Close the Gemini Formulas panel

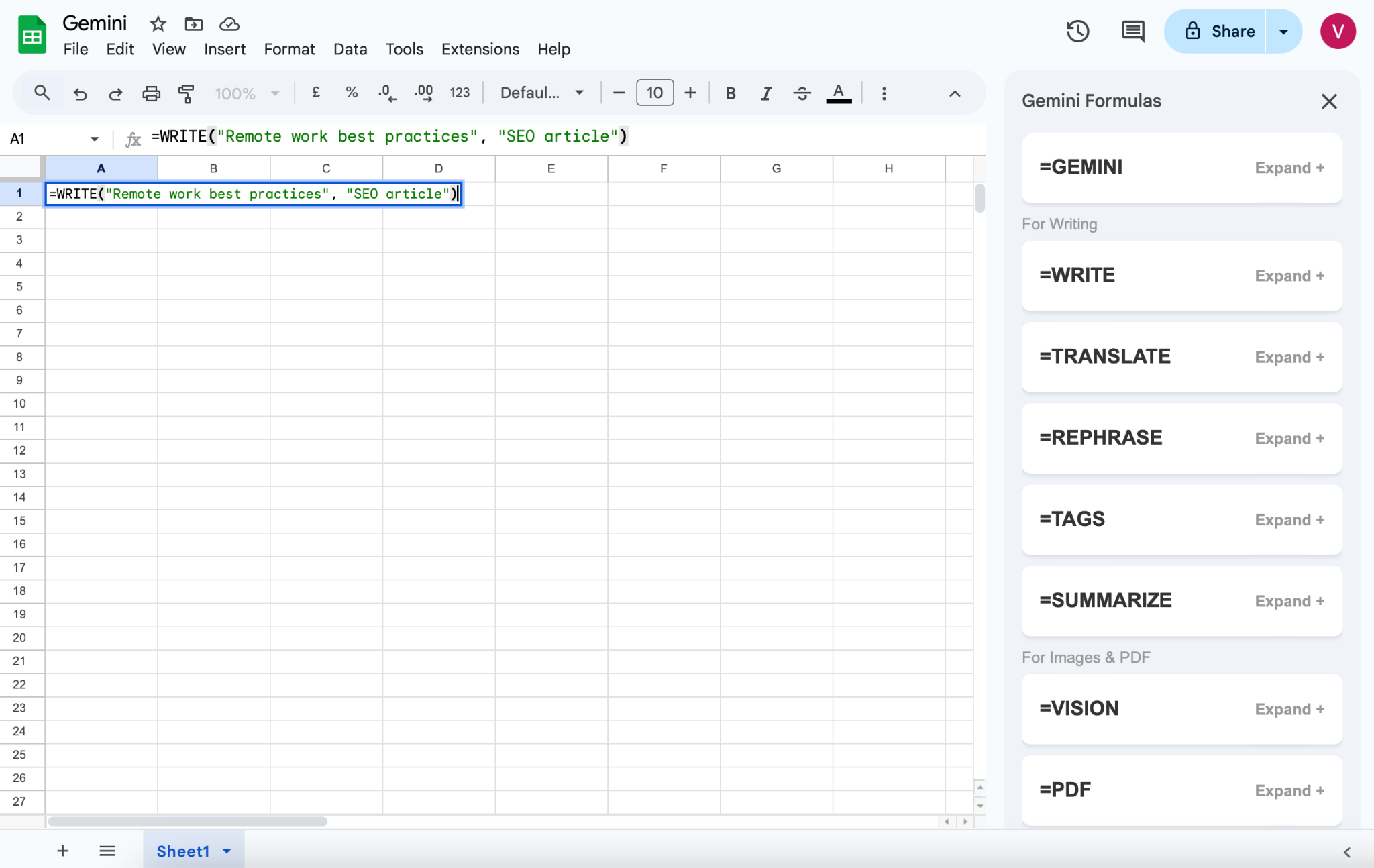tap(1329, 101)
